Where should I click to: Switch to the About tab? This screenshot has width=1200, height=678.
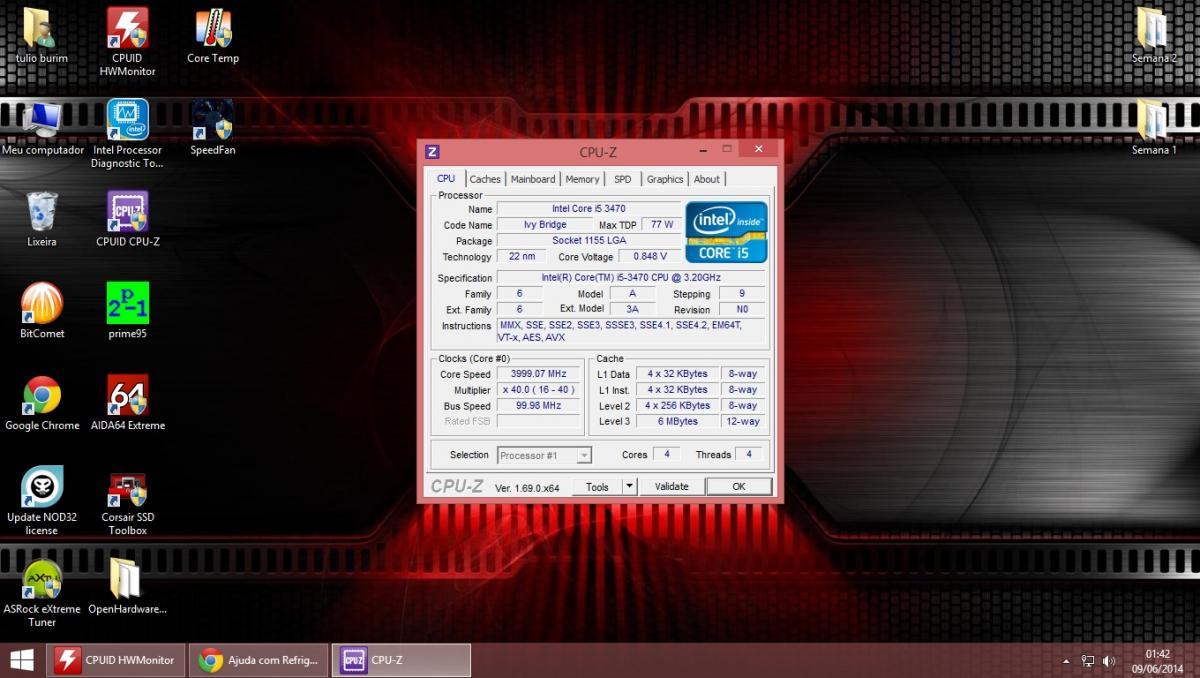707,179
